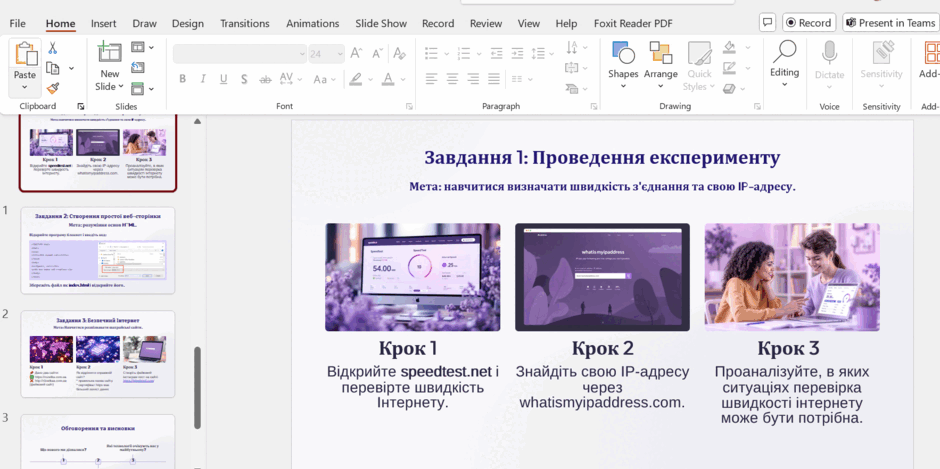
Task: Click the Reset slide icon
Action: pyautogui.click(x=138, y=68)
